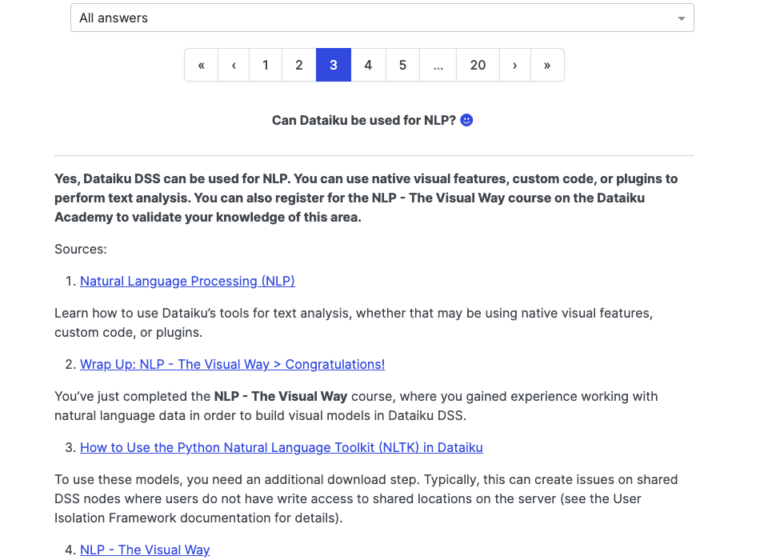Viewport: 768px width, 560px height.
Task: Click the highlighted page 3 button
Action: click(334, 65)
